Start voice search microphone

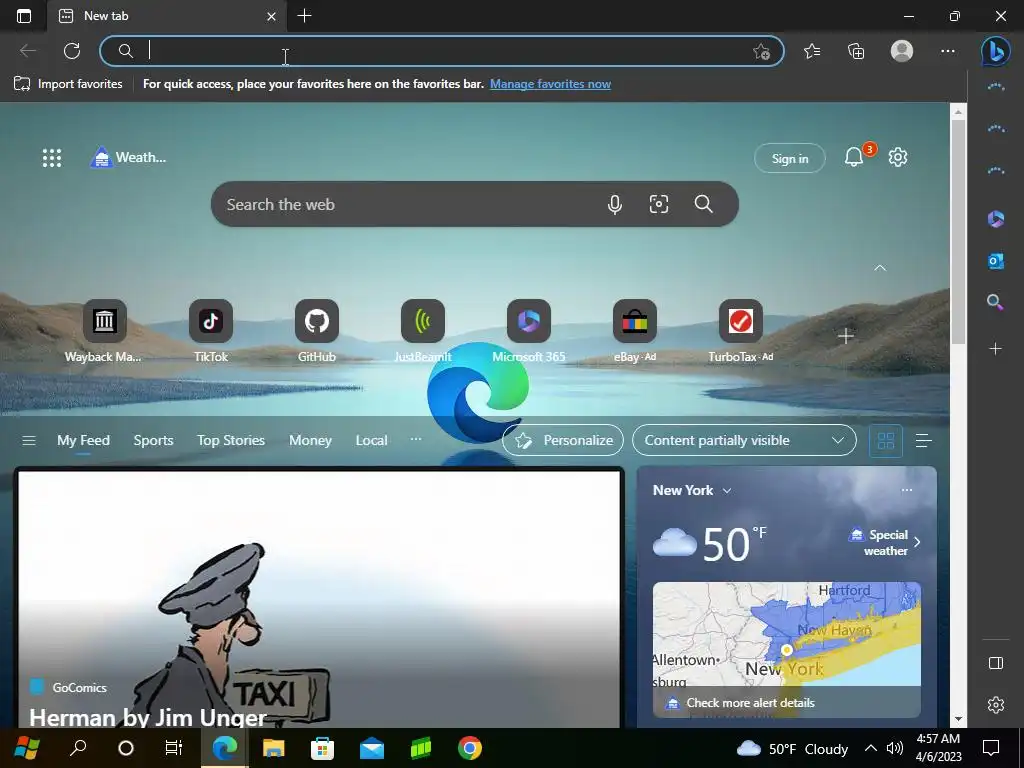(x=615, y=204)
